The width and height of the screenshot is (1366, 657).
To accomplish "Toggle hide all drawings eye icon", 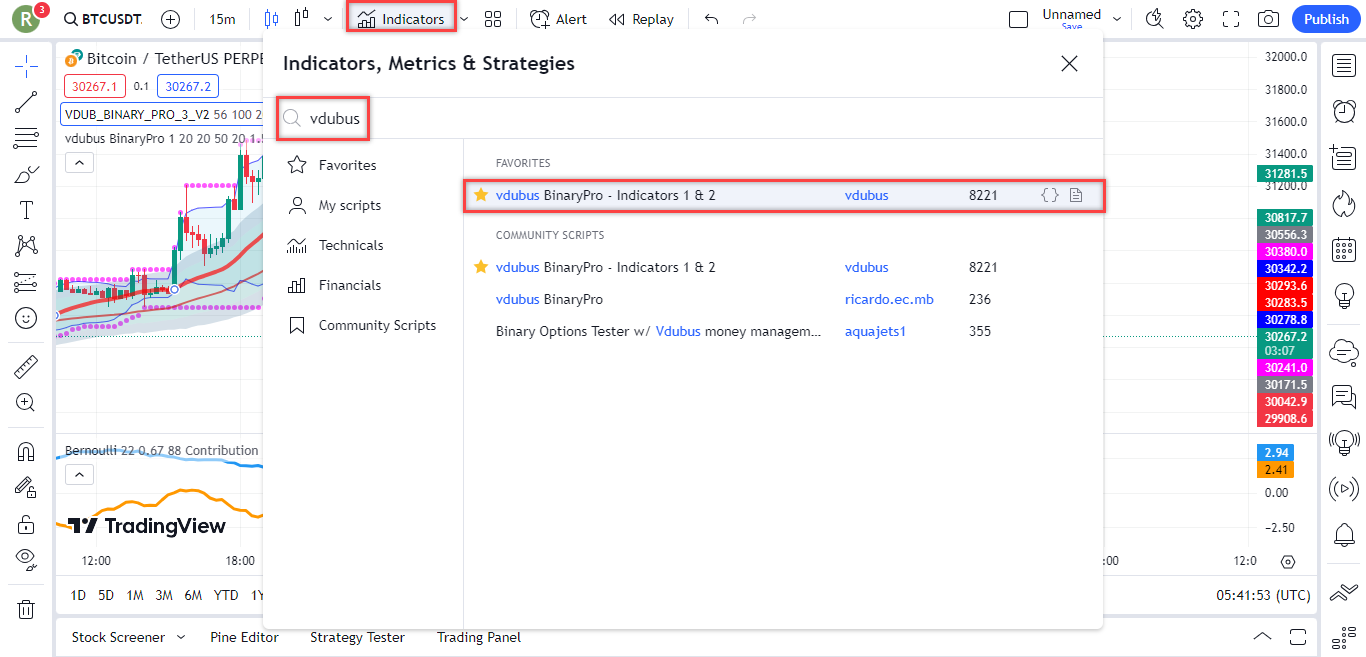I will [26, 558].
